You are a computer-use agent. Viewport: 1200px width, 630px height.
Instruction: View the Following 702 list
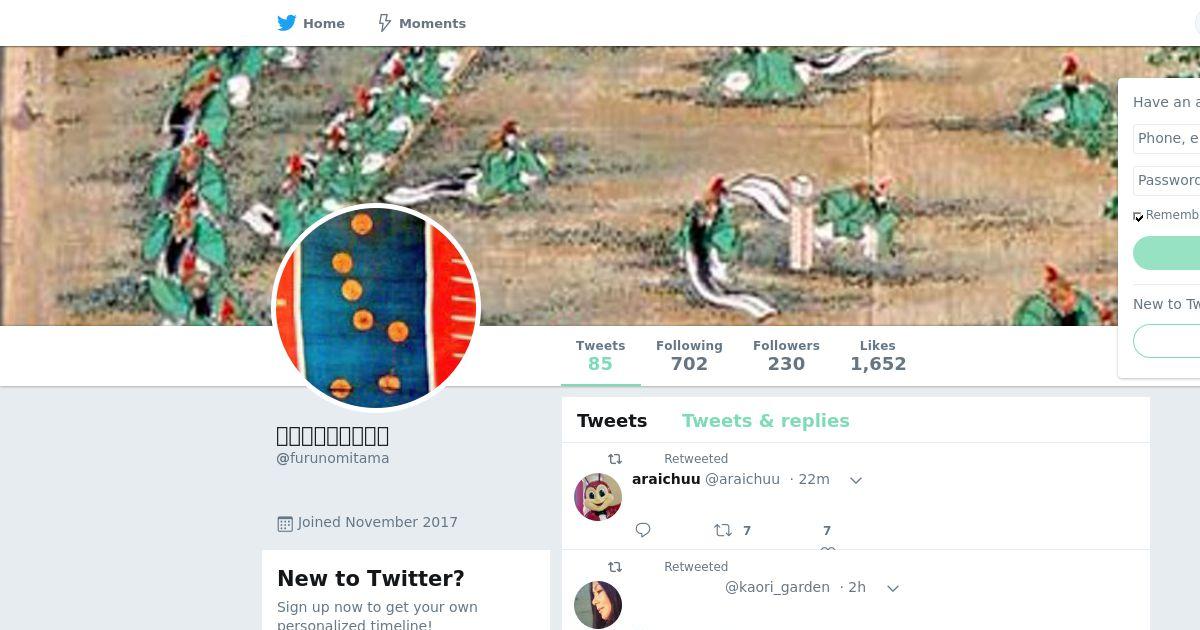pyautogui.click(x=689, y=355)
